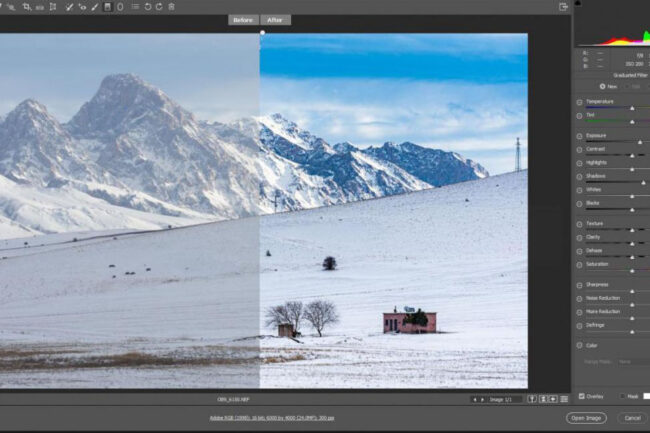This screenshot has width=650, height=433.
Task: Click the Open Image button
Action: click(586, 418)
